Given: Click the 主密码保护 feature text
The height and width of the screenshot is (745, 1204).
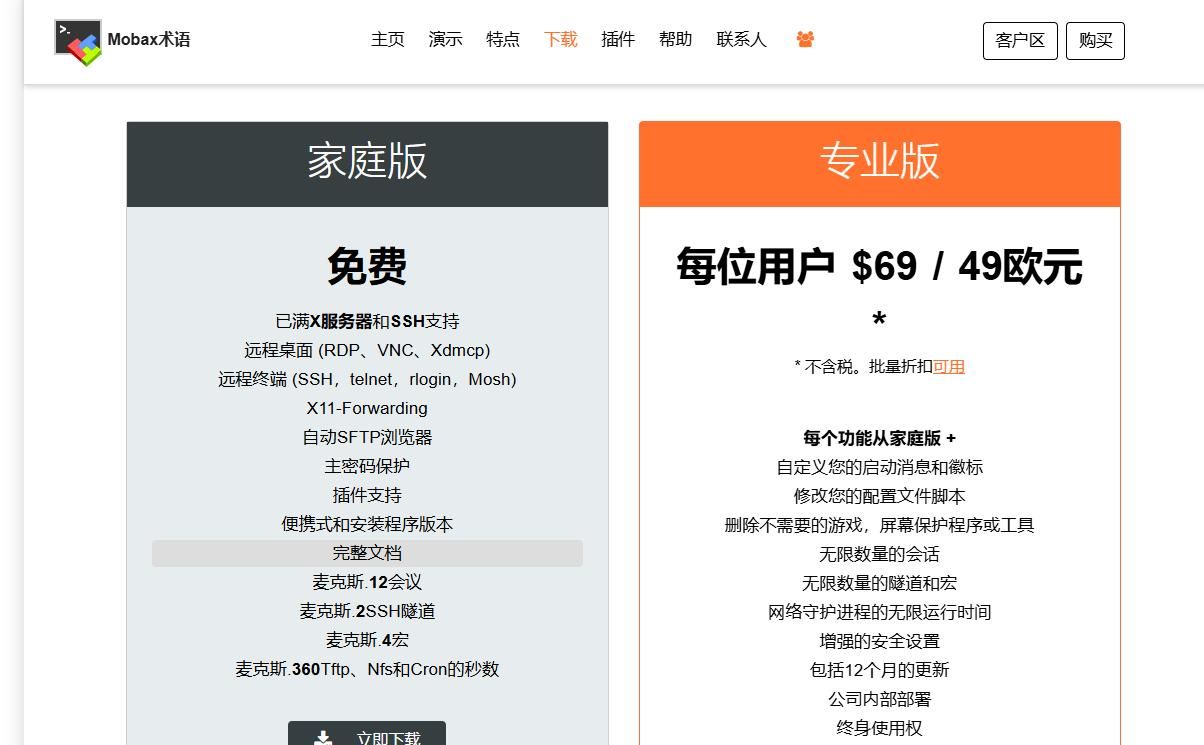Looking at the screenshot, I should (367, 466).
